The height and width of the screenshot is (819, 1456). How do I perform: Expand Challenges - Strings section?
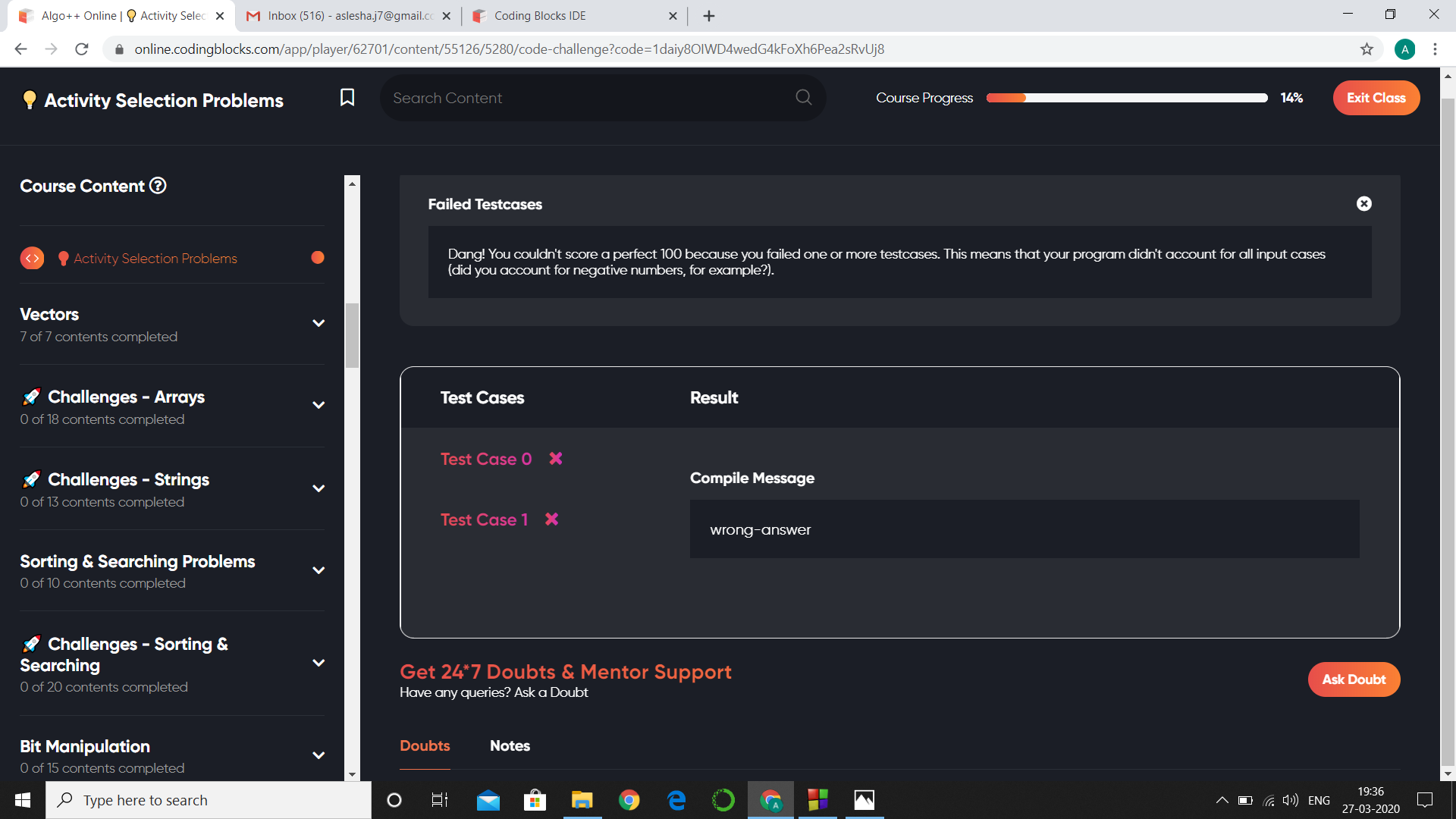tap(318, 488)
